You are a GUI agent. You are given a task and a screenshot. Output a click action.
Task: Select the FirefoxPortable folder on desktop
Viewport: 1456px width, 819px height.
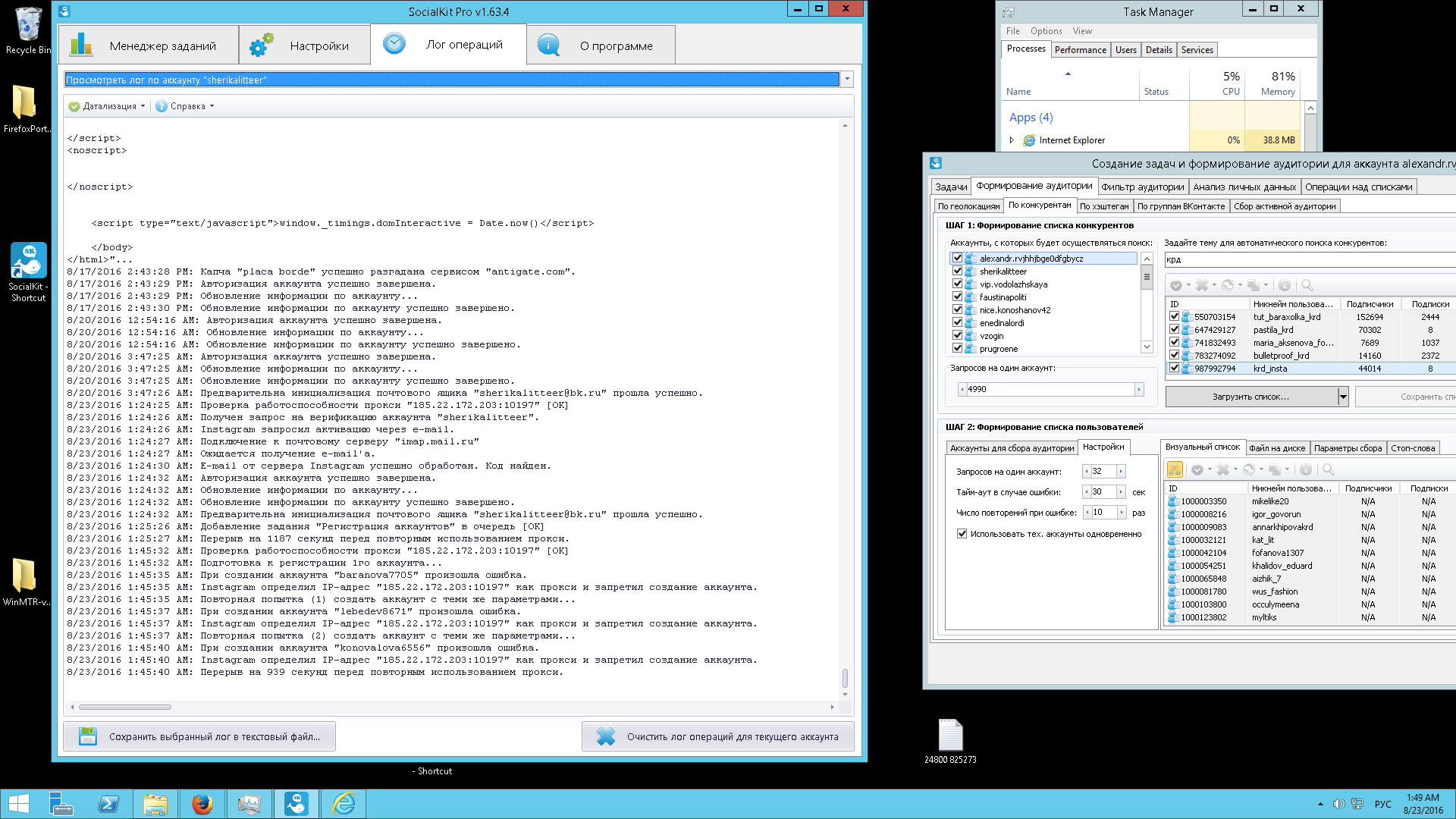(x=27, y=108)
